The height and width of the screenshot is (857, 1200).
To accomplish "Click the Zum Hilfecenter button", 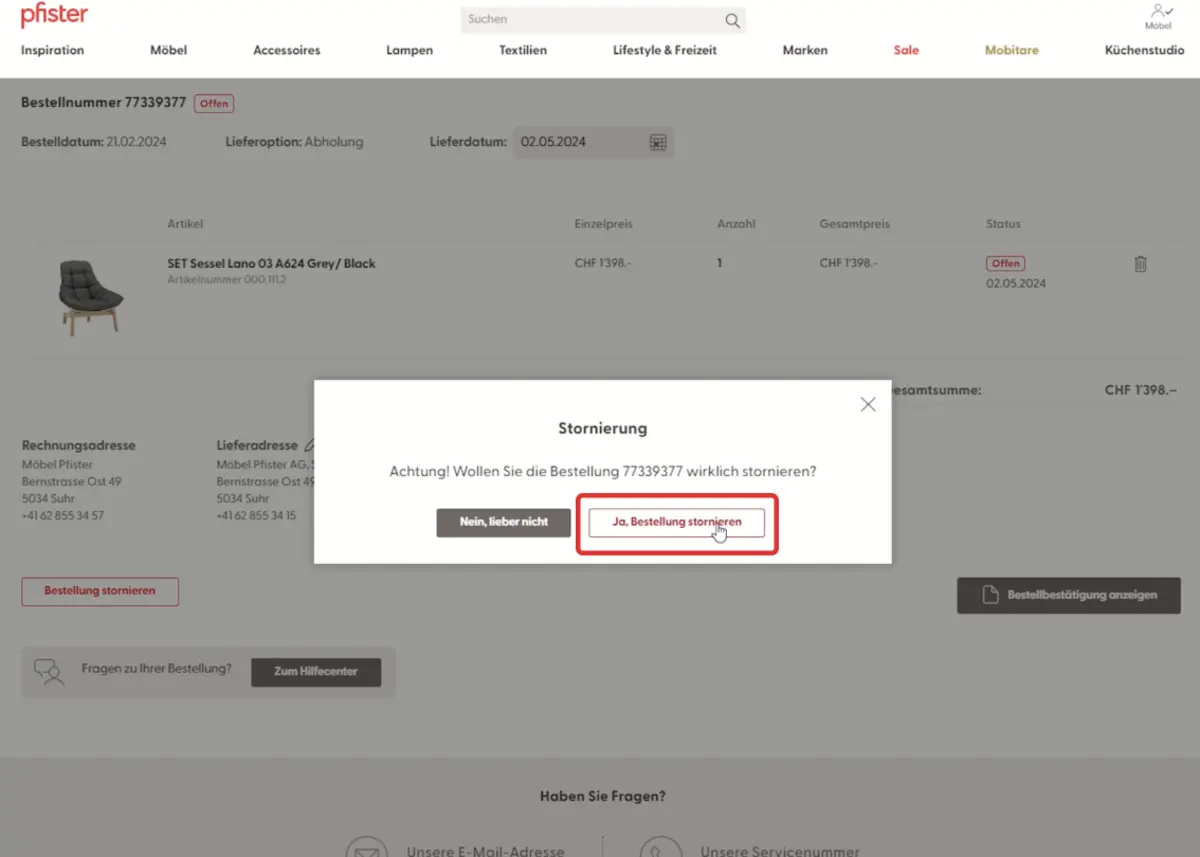I will [x=316, y=671].
